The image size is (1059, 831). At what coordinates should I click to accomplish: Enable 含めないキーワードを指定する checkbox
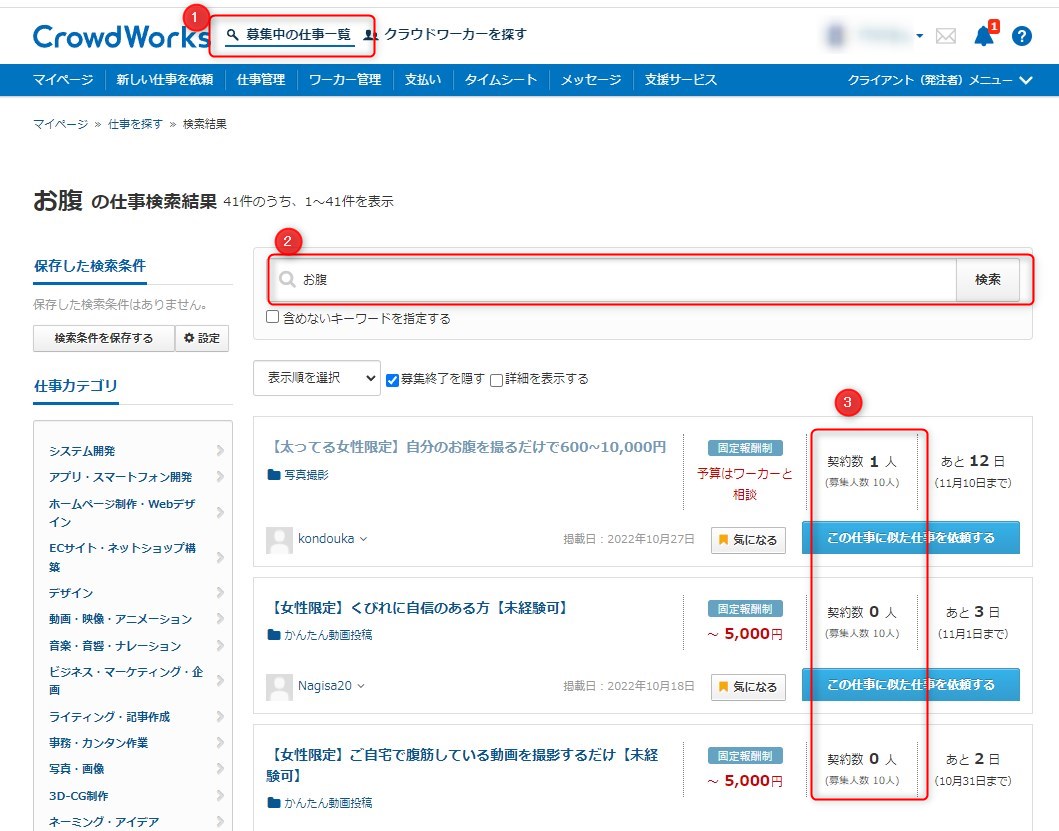pyautogui.click(x=273, y=318)
